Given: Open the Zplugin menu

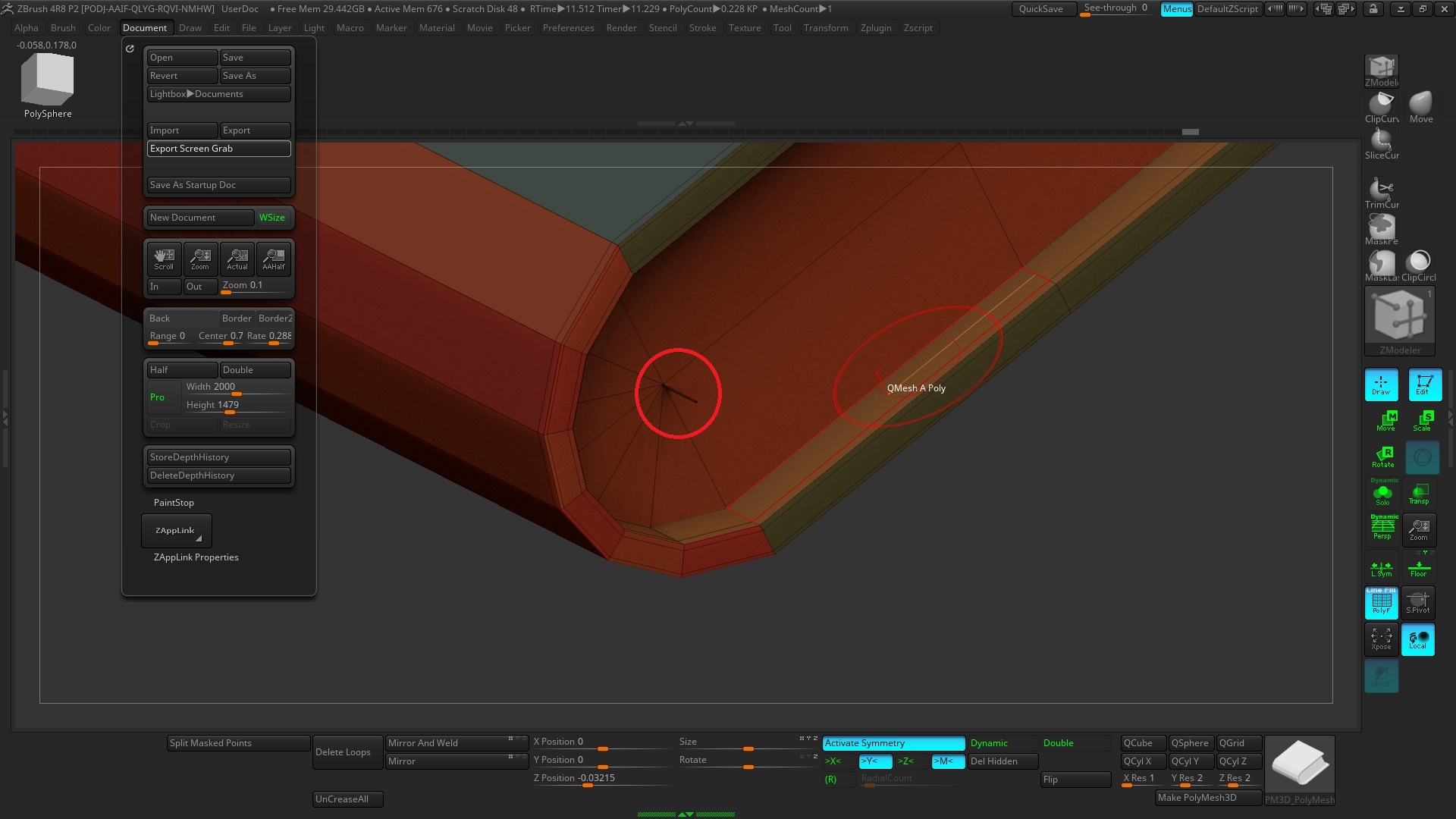Looking at the screenshot, I should 875,28.
